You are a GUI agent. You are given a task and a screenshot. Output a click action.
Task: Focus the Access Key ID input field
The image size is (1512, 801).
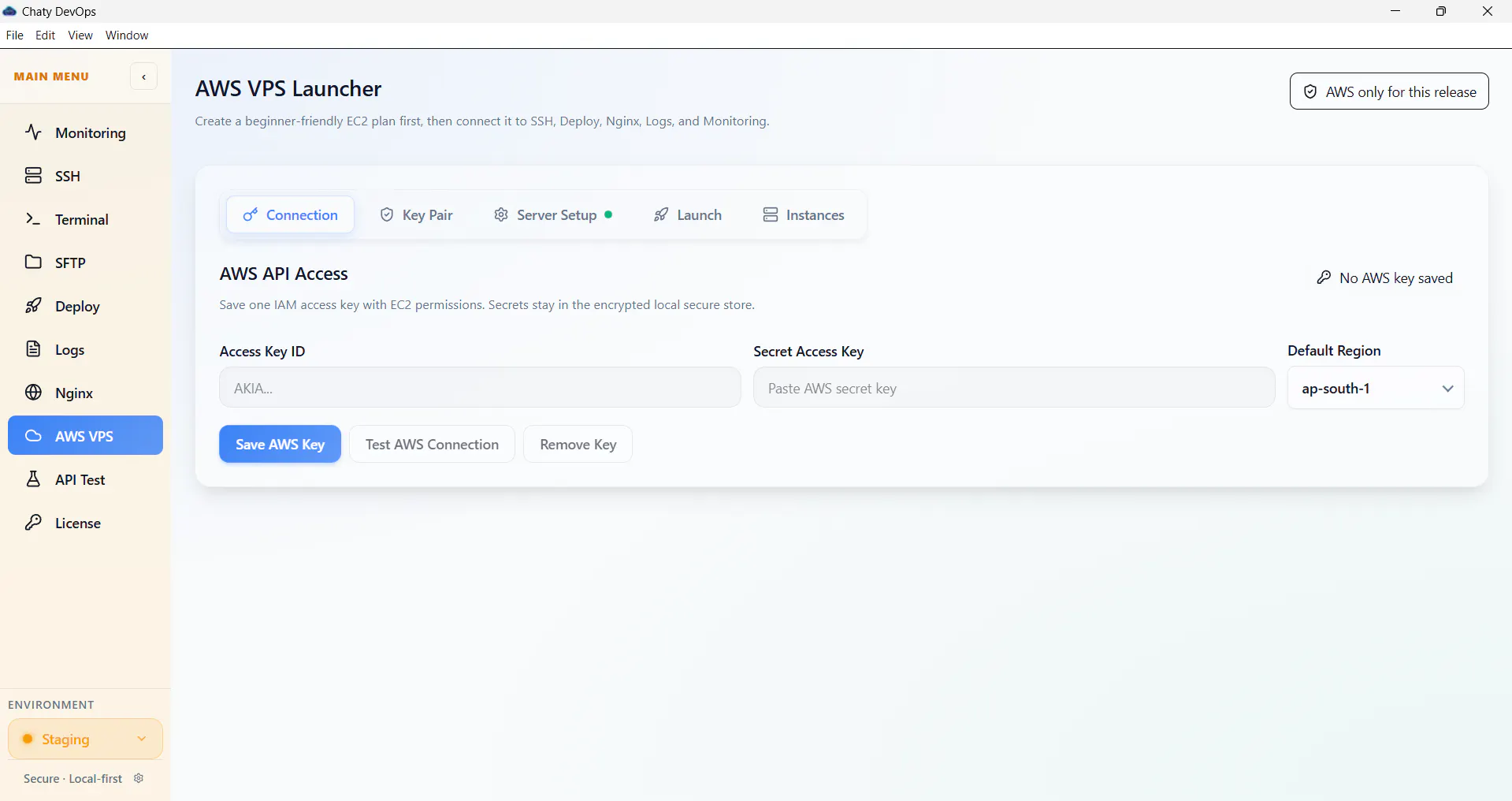pos(480,387)
